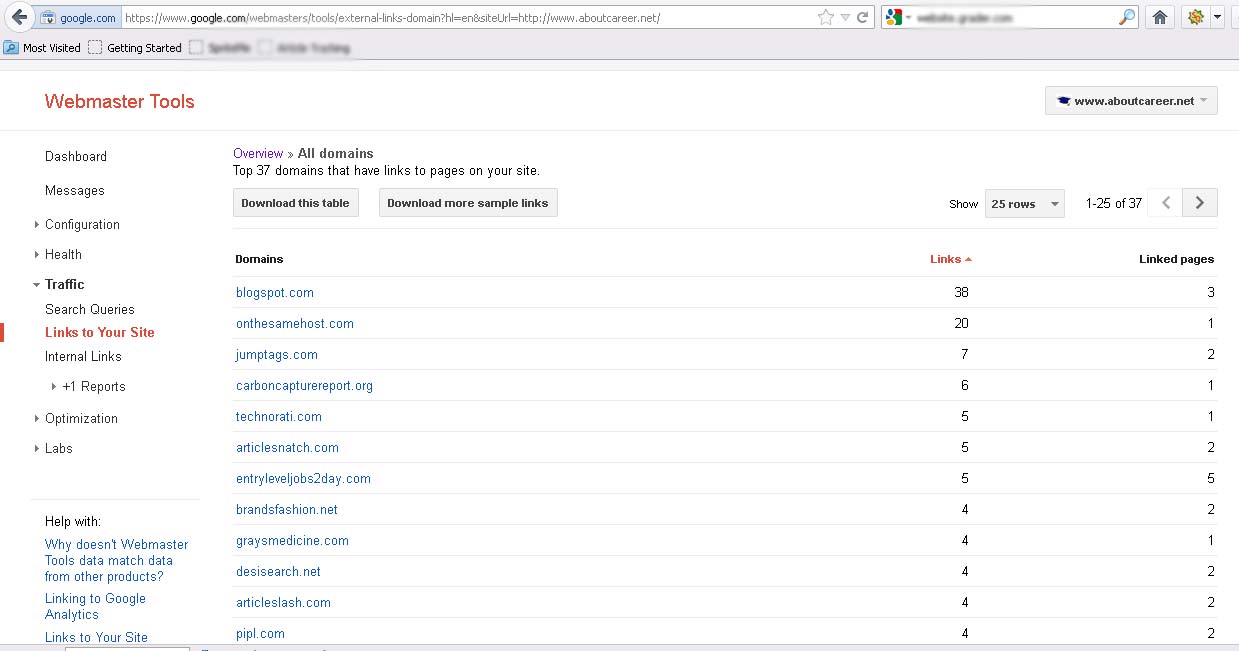Image resolution: width=1239 pixels, height=651 pixels.
Task: Sort by the Domains column header
Action: (259, 259)
